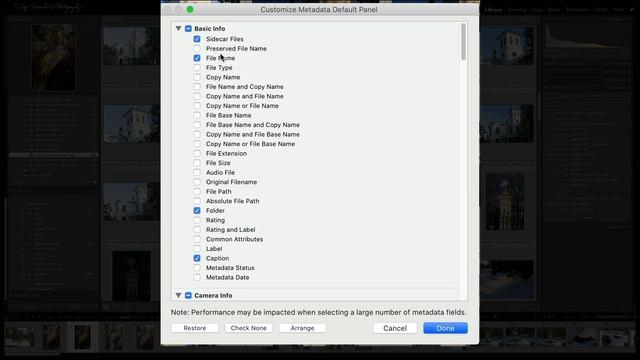This screenshot has width=640, height=360.
Task: Toggle all Camera Info fields checkbox
Action: click(x=188, y=296)
